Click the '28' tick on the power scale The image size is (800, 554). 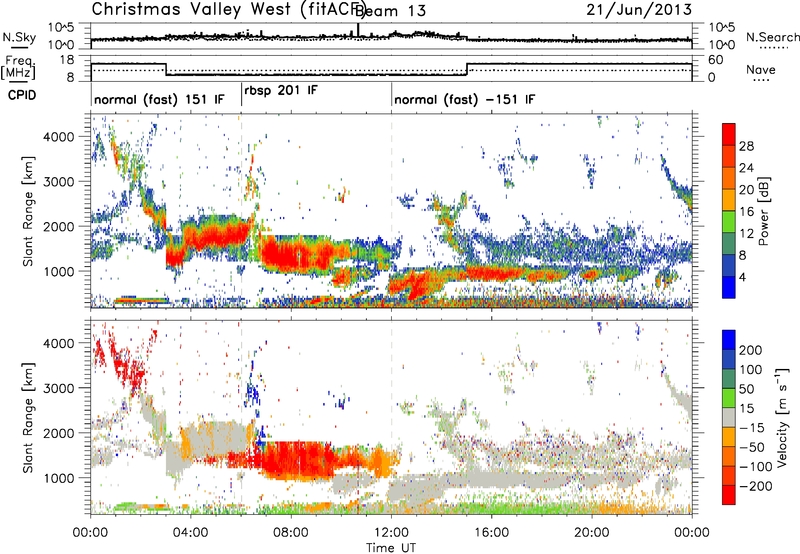[x=746, y=146]
